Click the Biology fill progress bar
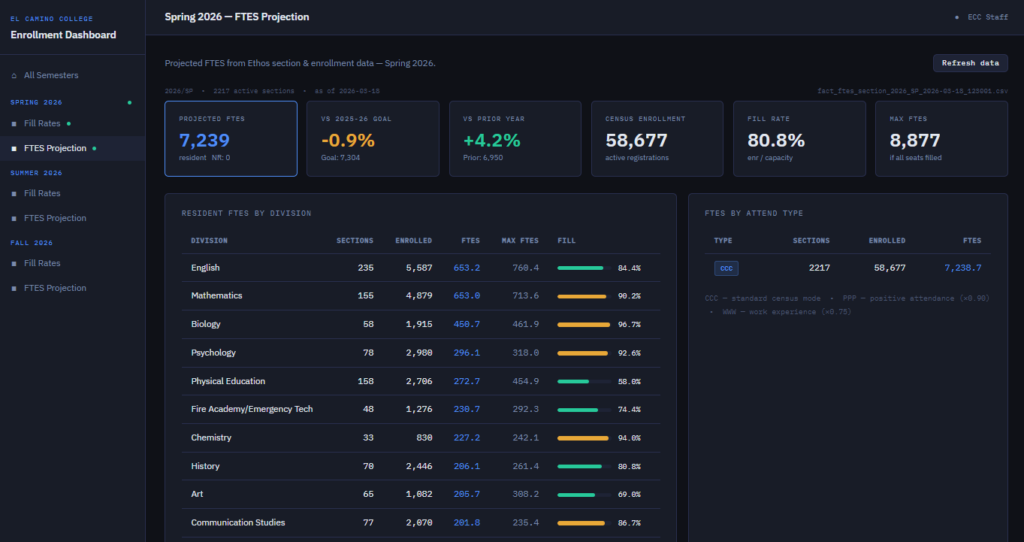 click(x=583, y=325)
